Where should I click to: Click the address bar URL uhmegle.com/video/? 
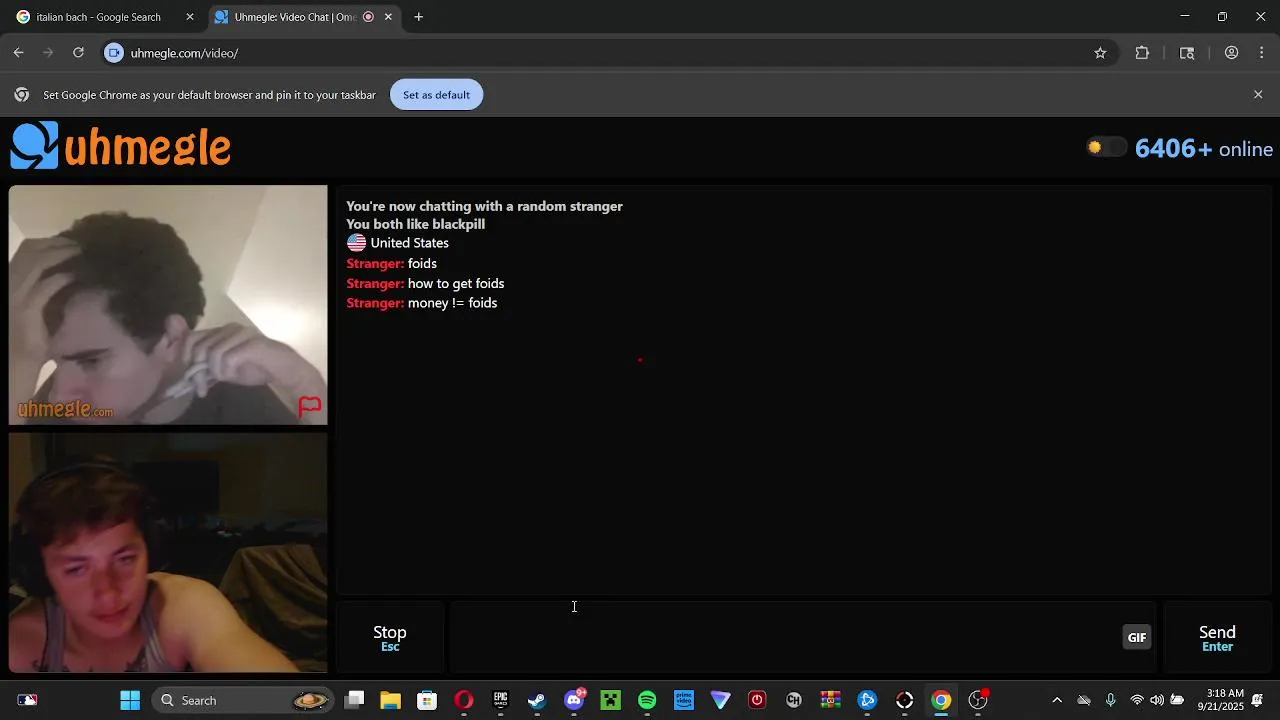[184, 53]
